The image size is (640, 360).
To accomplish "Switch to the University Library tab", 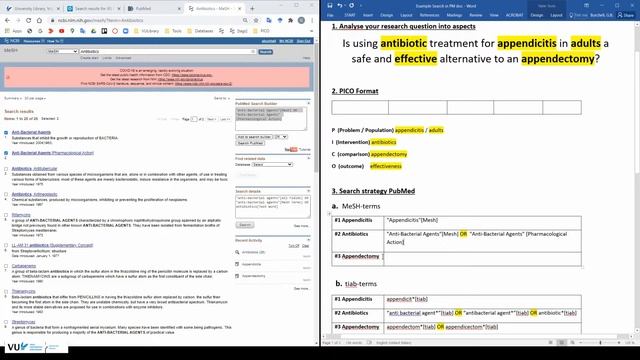I will 32,9.
